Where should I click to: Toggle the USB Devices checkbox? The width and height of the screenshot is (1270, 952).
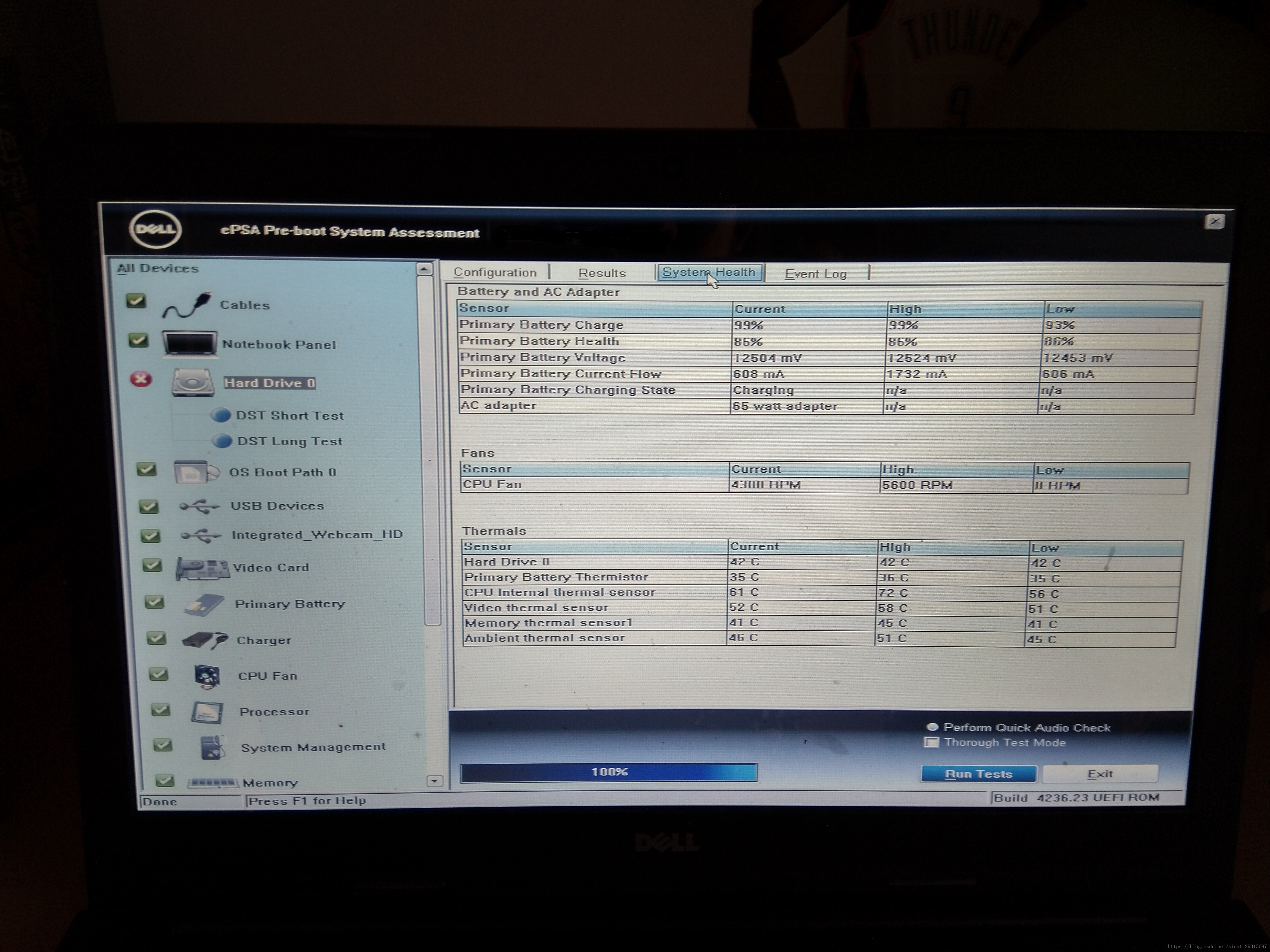point(149,506)
